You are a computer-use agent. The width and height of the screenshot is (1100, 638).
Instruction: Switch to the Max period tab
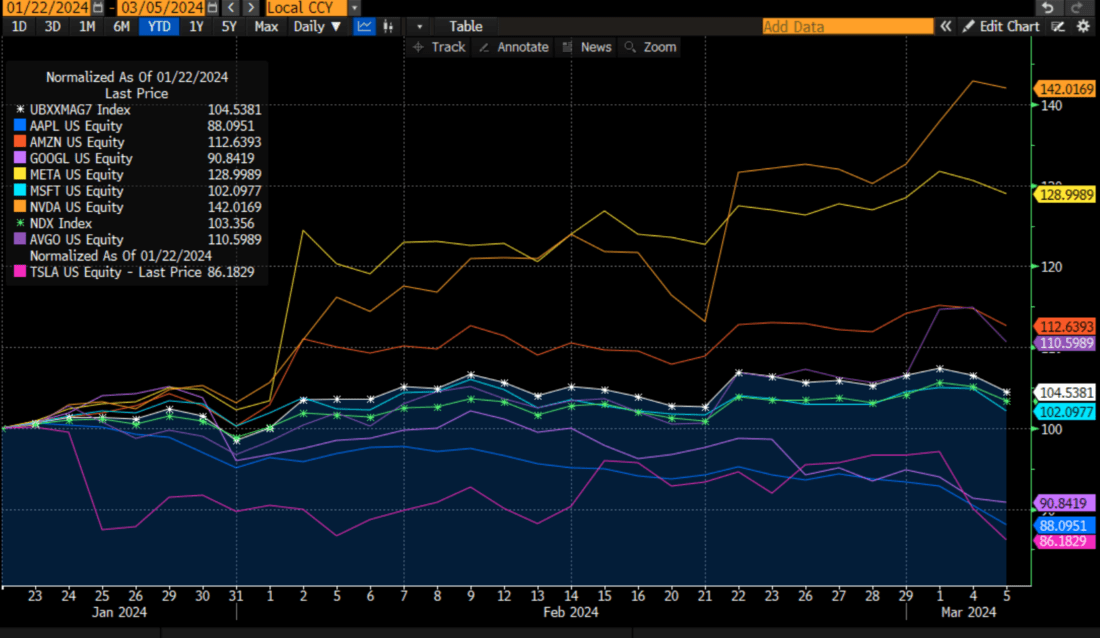click(265, 26)
